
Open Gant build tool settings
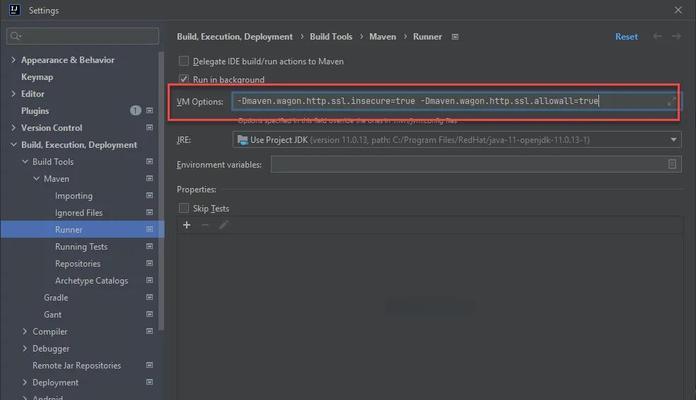[52, 314]
